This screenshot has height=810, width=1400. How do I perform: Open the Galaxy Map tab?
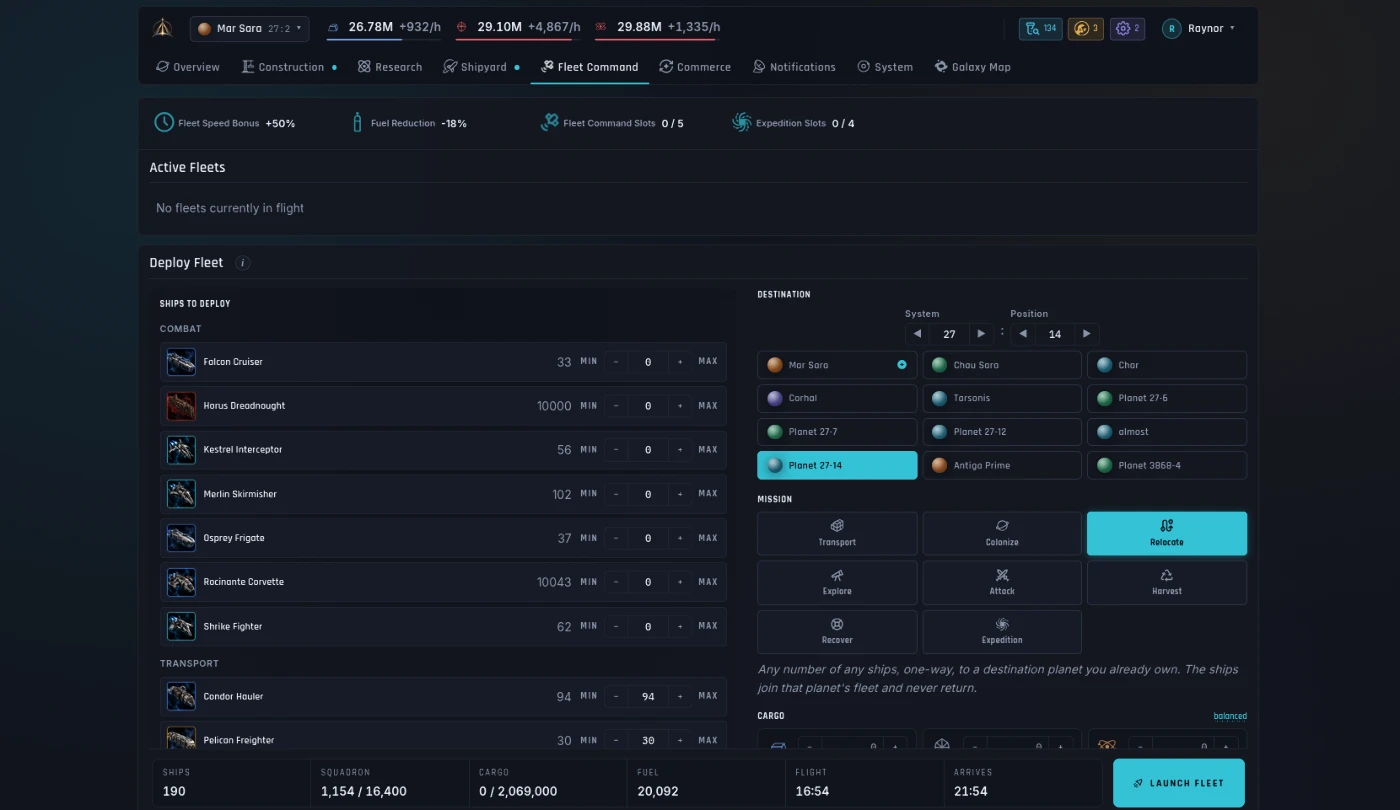click(972, 67)
